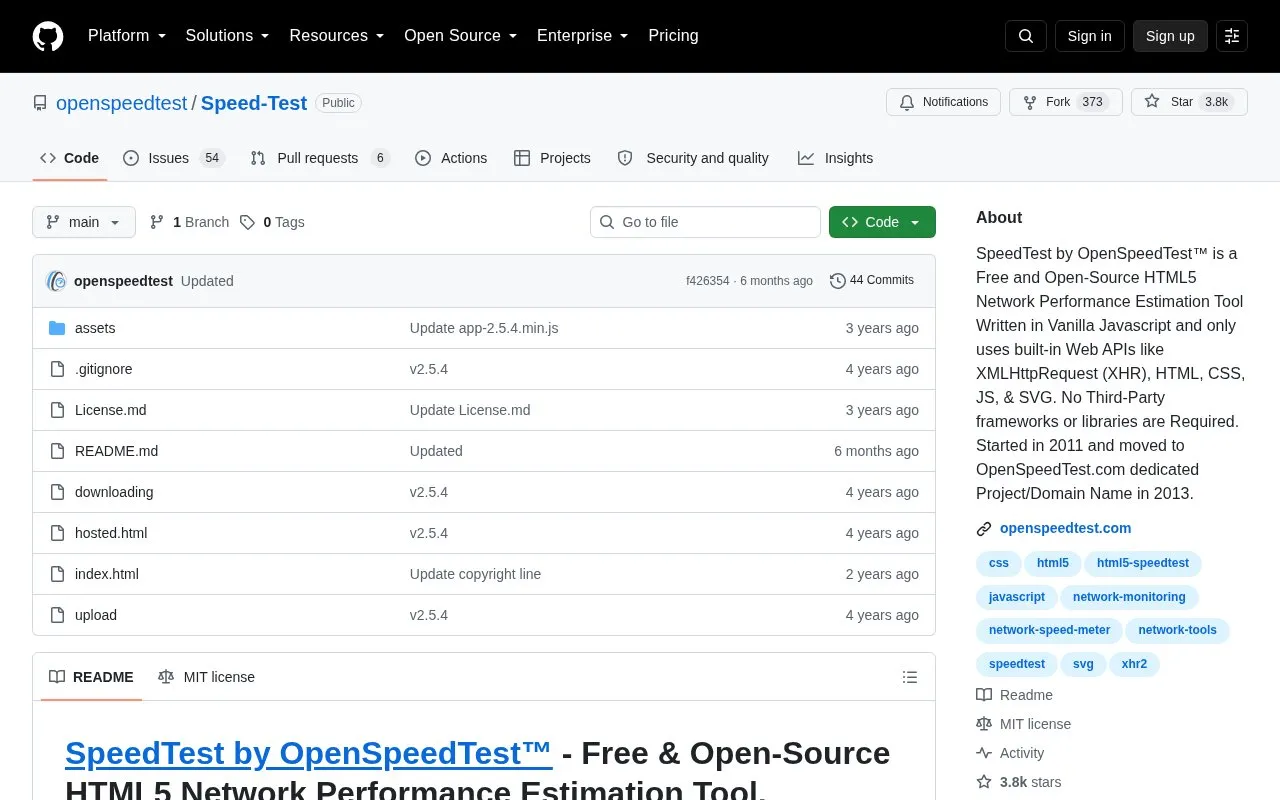Open the openspeedtest owner link
The height and width of the screenshot is (800, 1280).
121,103
